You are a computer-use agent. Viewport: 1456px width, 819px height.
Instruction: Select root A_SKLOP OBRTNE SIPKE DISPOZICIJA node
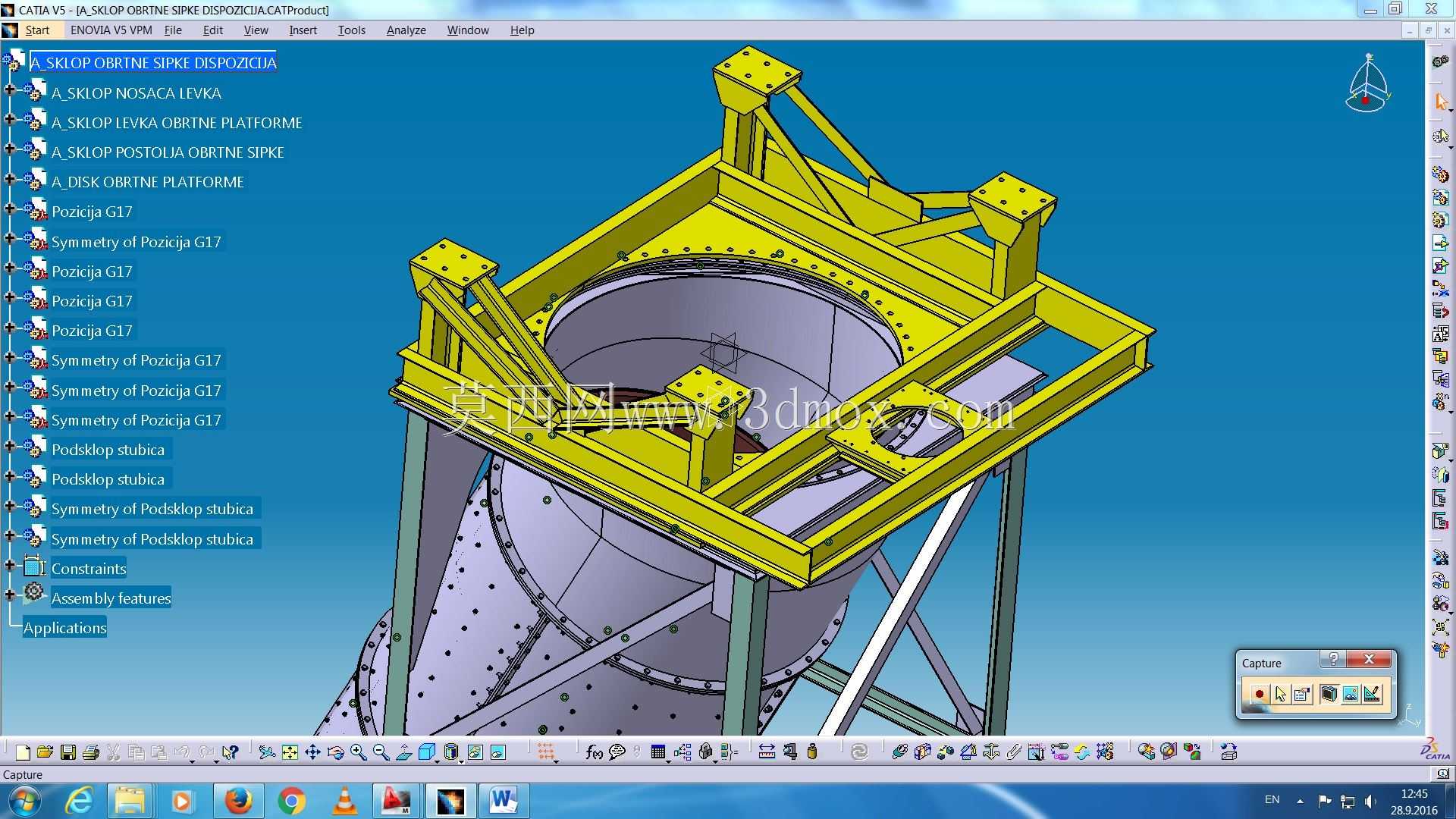[153, 63]
